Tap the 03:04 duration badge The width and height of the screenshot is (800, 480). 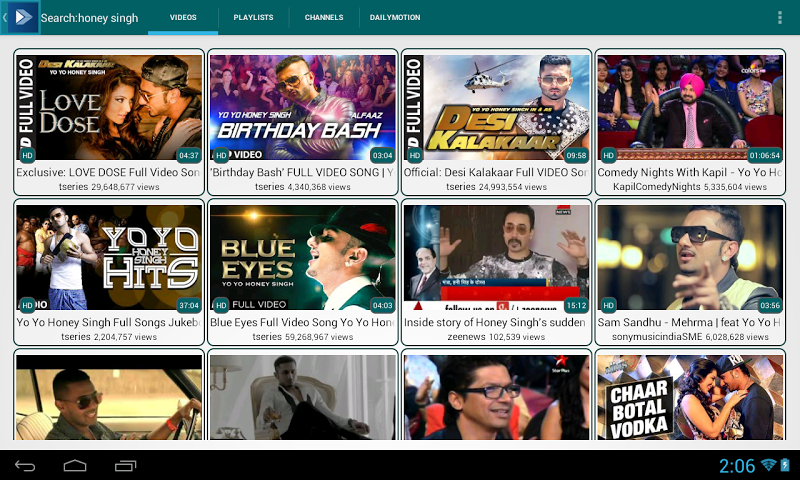(383, 155)
